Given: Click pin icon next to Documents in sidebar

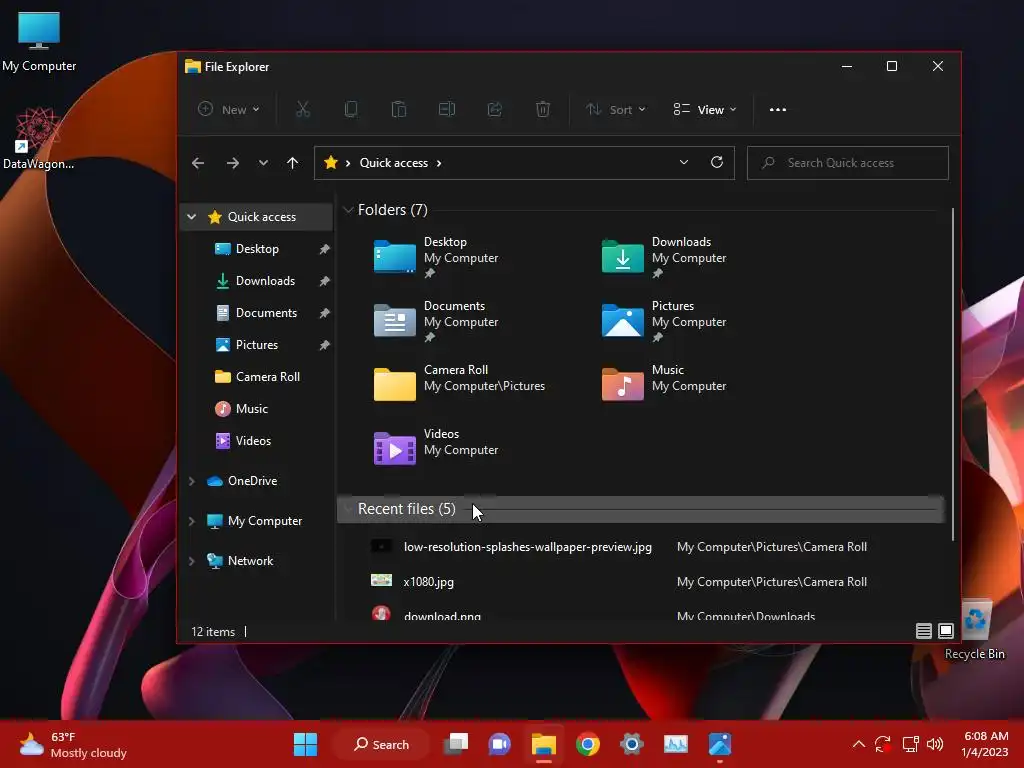Looking at the screenshot, I should (x=324, y=313).
